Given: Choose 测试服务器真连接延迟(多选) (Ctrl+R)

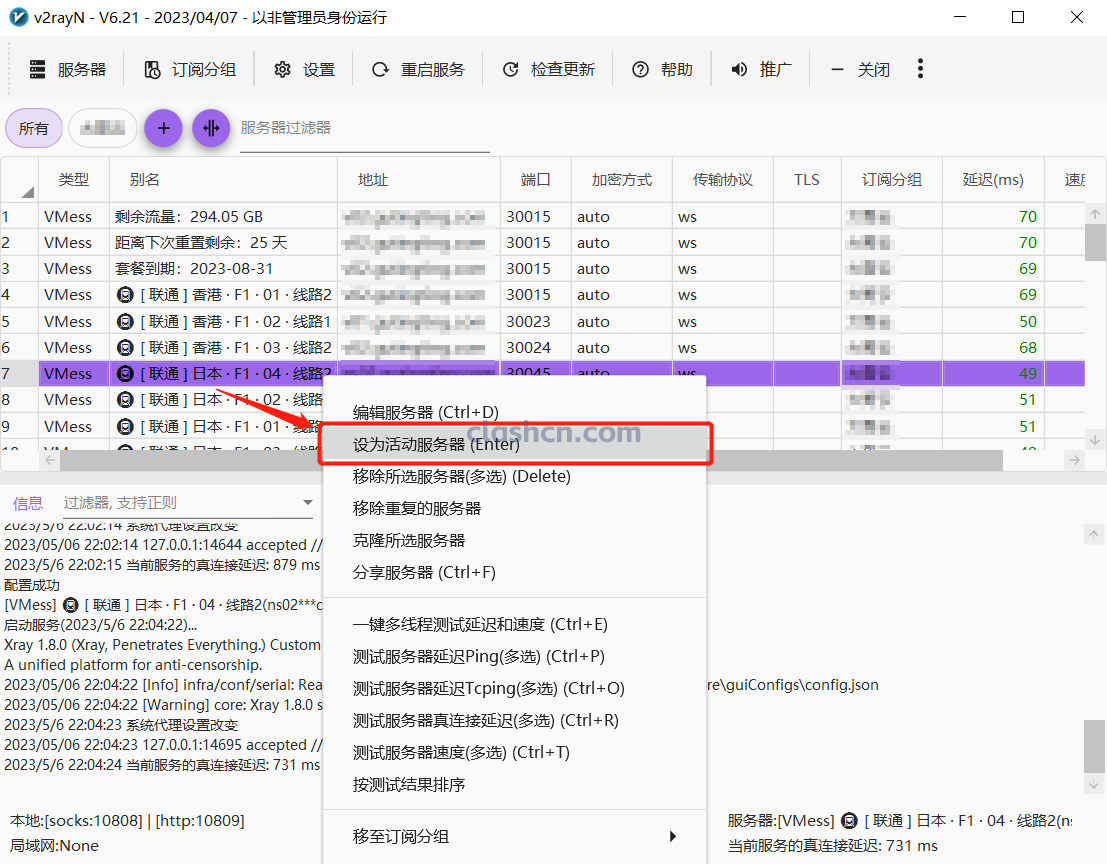Looking at the screenshot, I should [x=514, y=721].
